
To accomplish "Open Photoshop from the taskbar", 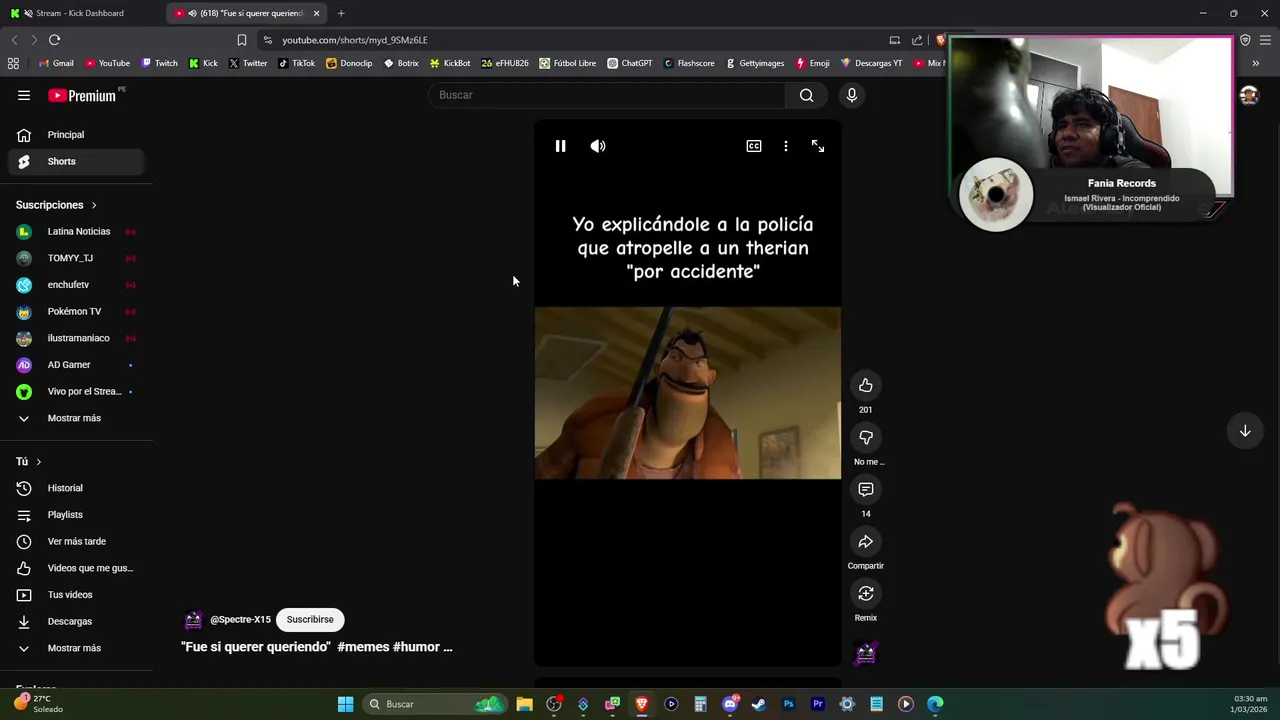I will [788, 704].
